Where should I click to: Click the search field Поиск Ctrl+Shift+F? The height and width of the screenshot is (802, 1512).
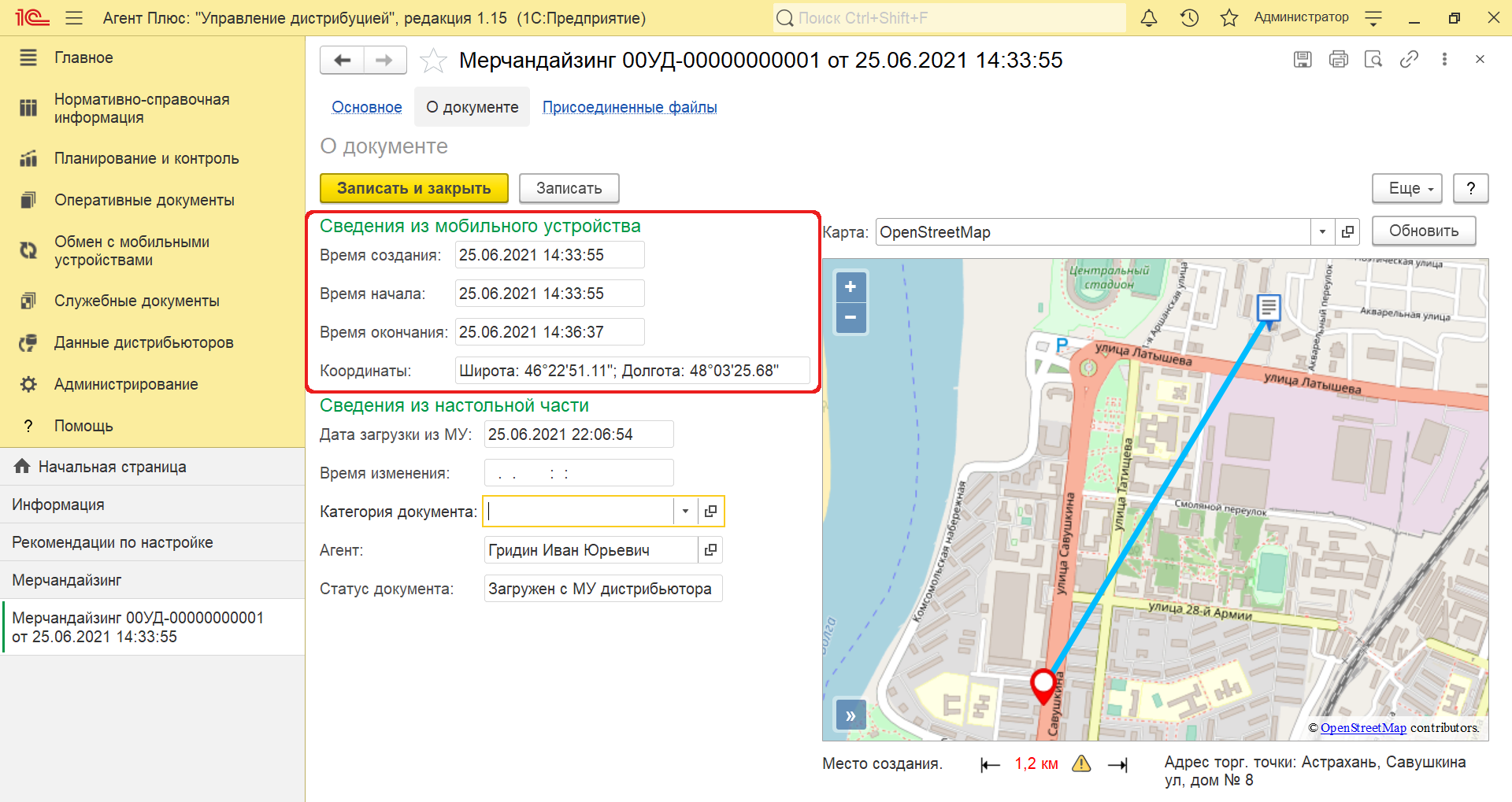coord(950,17)
